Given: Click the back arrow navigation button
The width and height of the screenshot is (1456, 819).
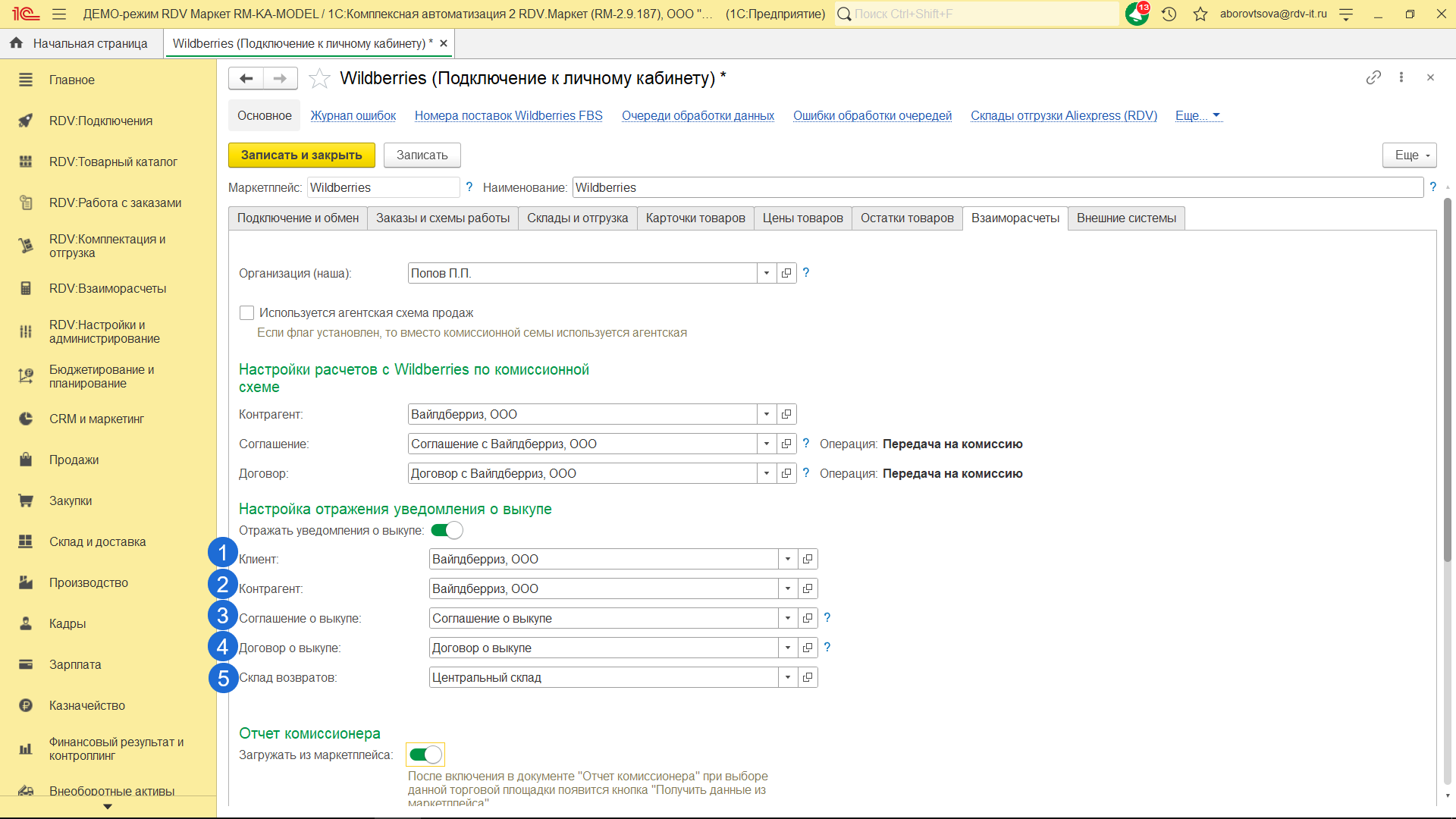Looking at the screenshot, I should point(246,78).
